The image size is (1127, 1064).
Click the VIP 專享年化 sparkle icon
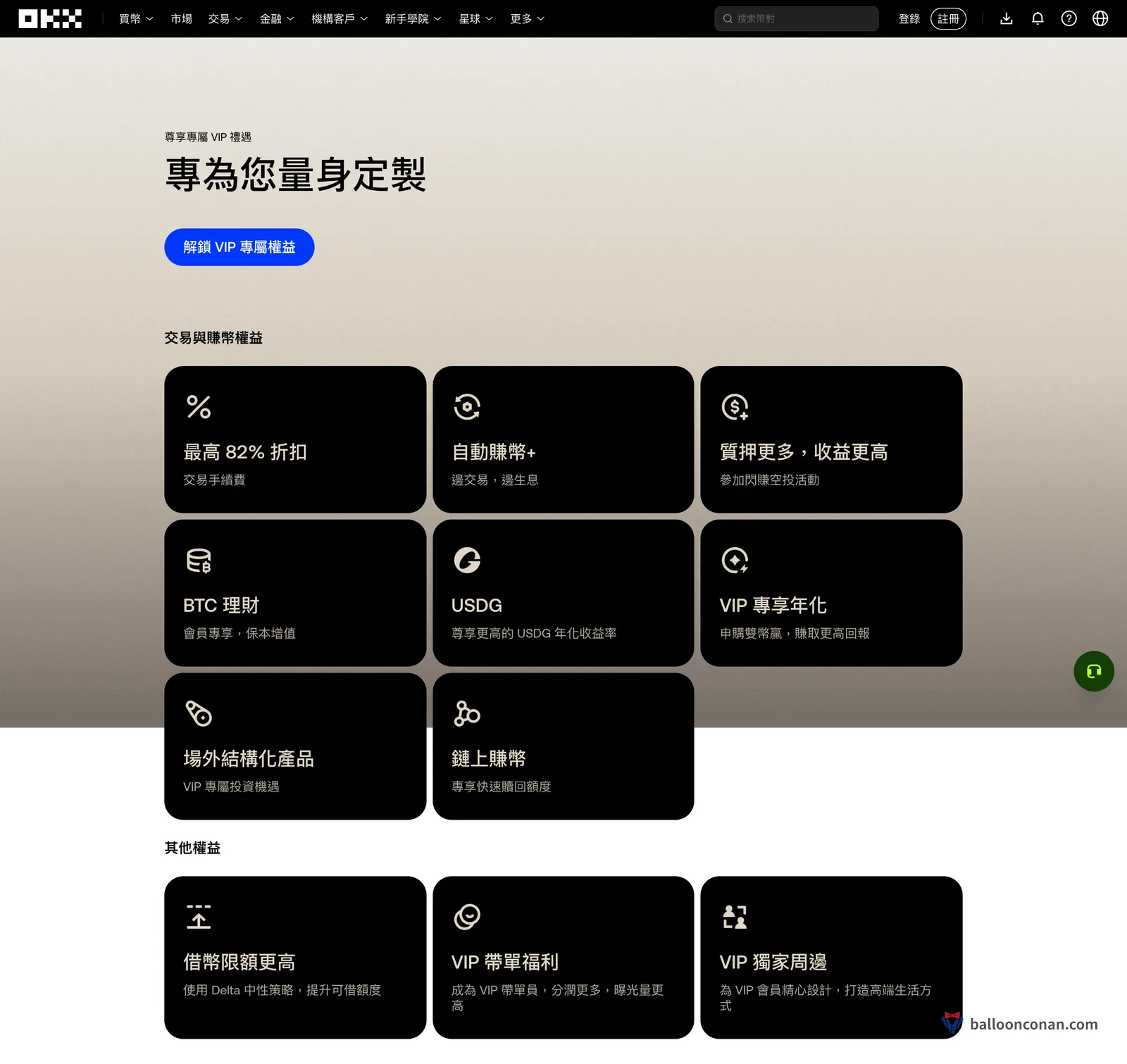pyautogui.click(x=735, y=561)
